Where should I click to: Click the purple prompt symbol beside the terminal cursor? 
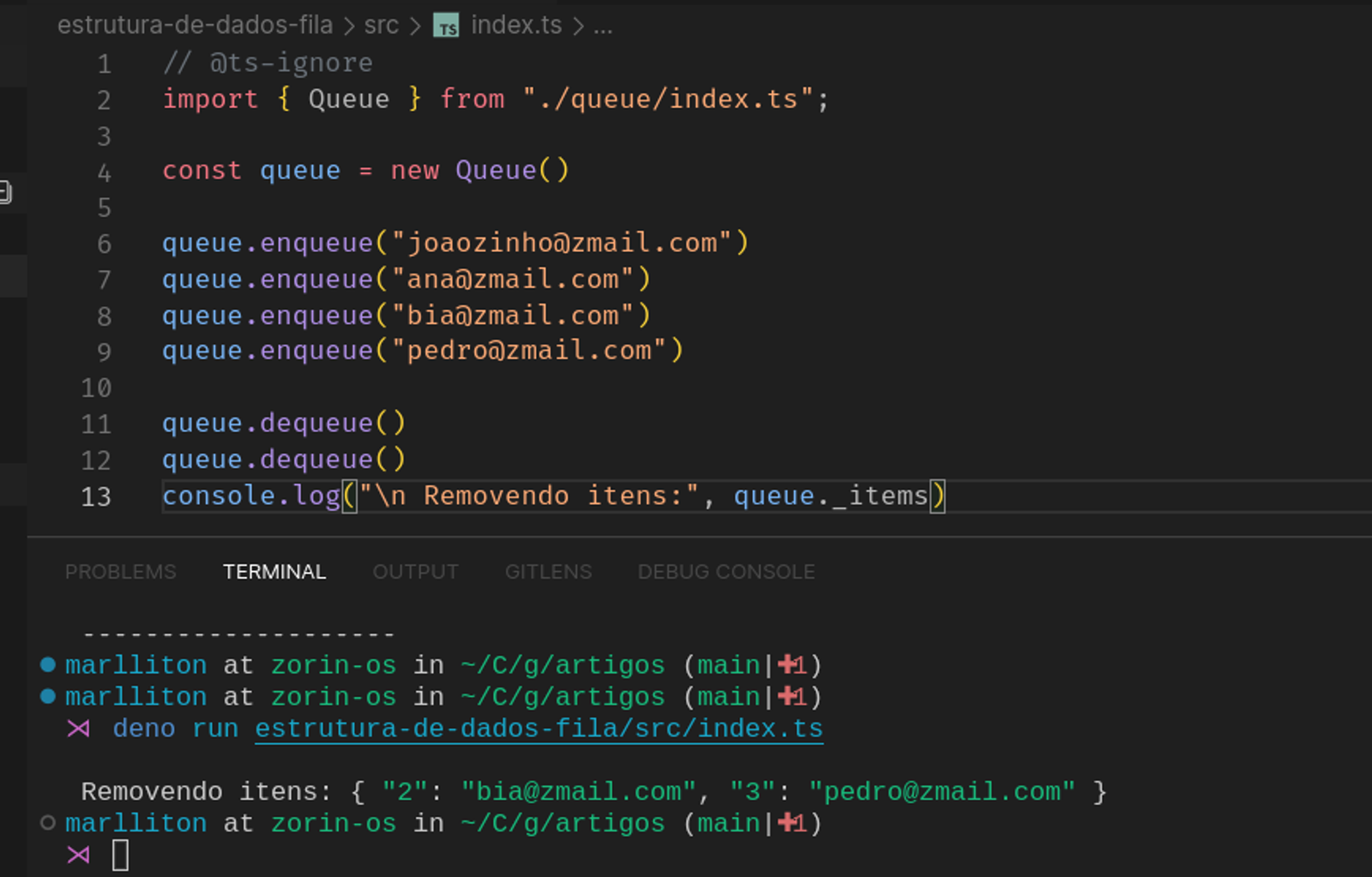pos(78,855)
